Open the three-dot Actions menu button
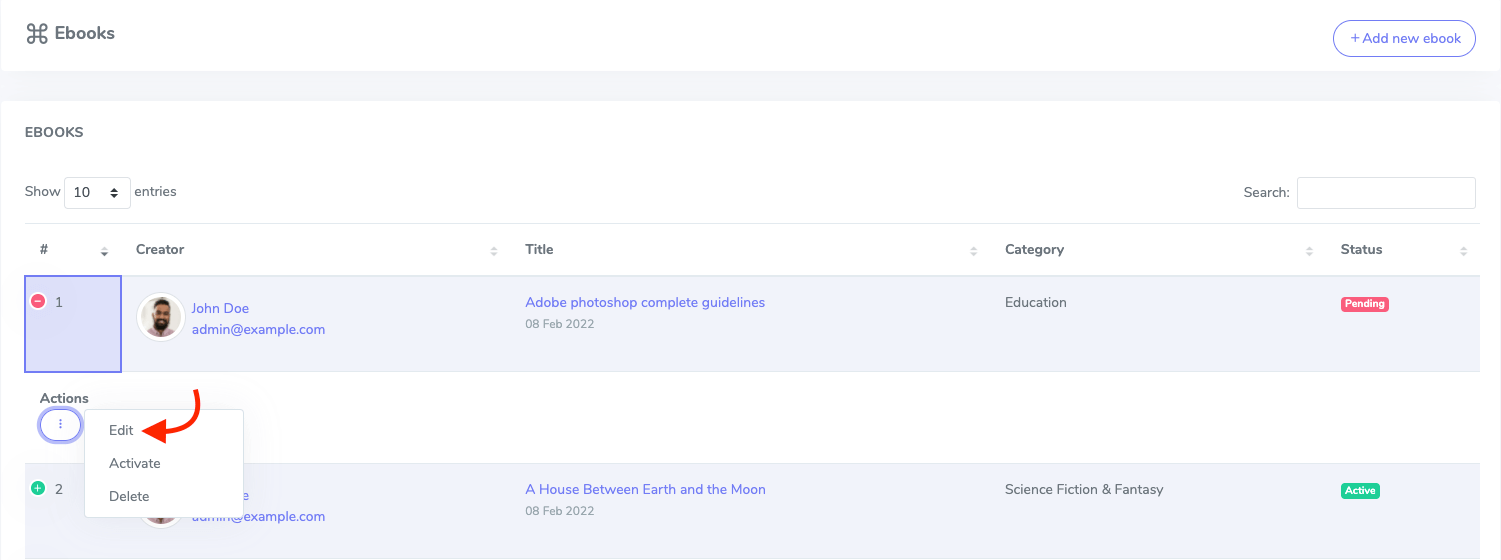The image size is (1501, 560). tap(60, 425)
